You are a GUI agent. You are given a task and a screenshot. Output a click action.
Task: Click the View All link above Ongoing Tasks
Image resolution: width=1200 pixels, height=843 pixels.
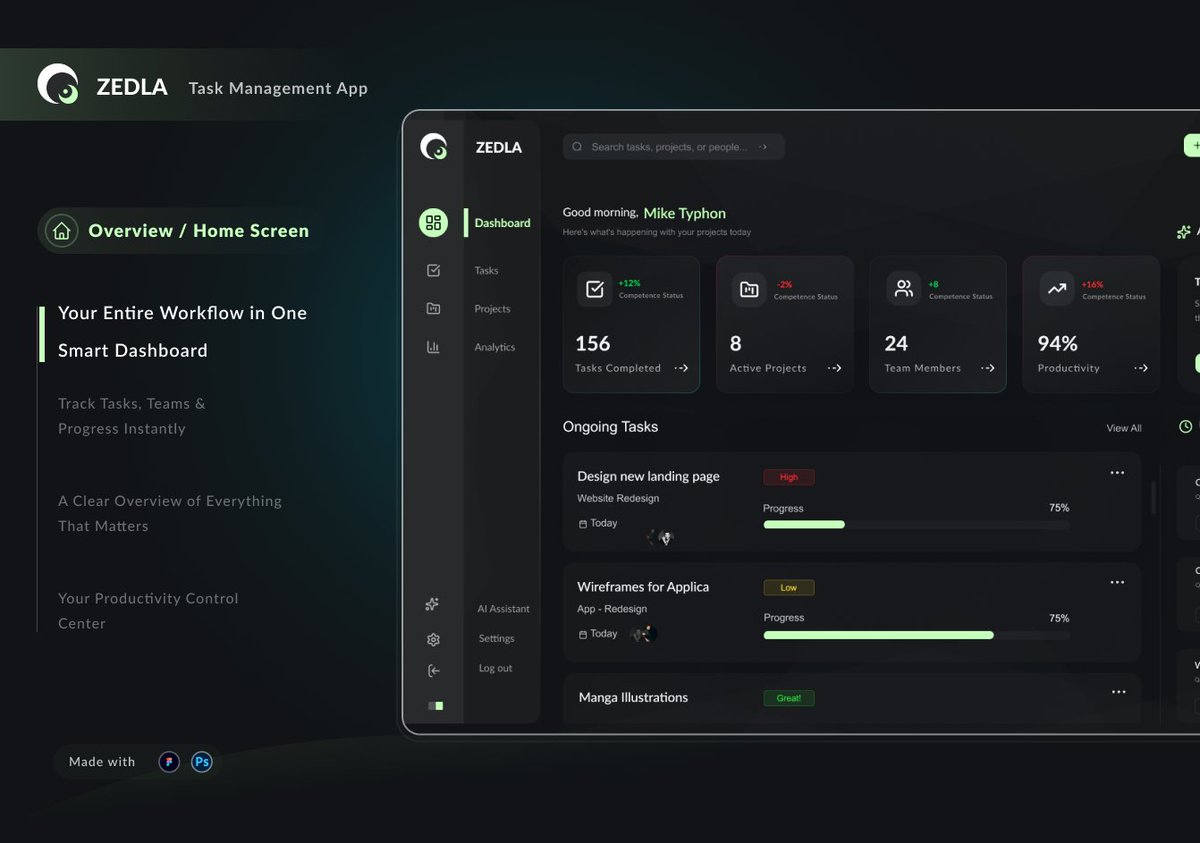pos(1123,427)
